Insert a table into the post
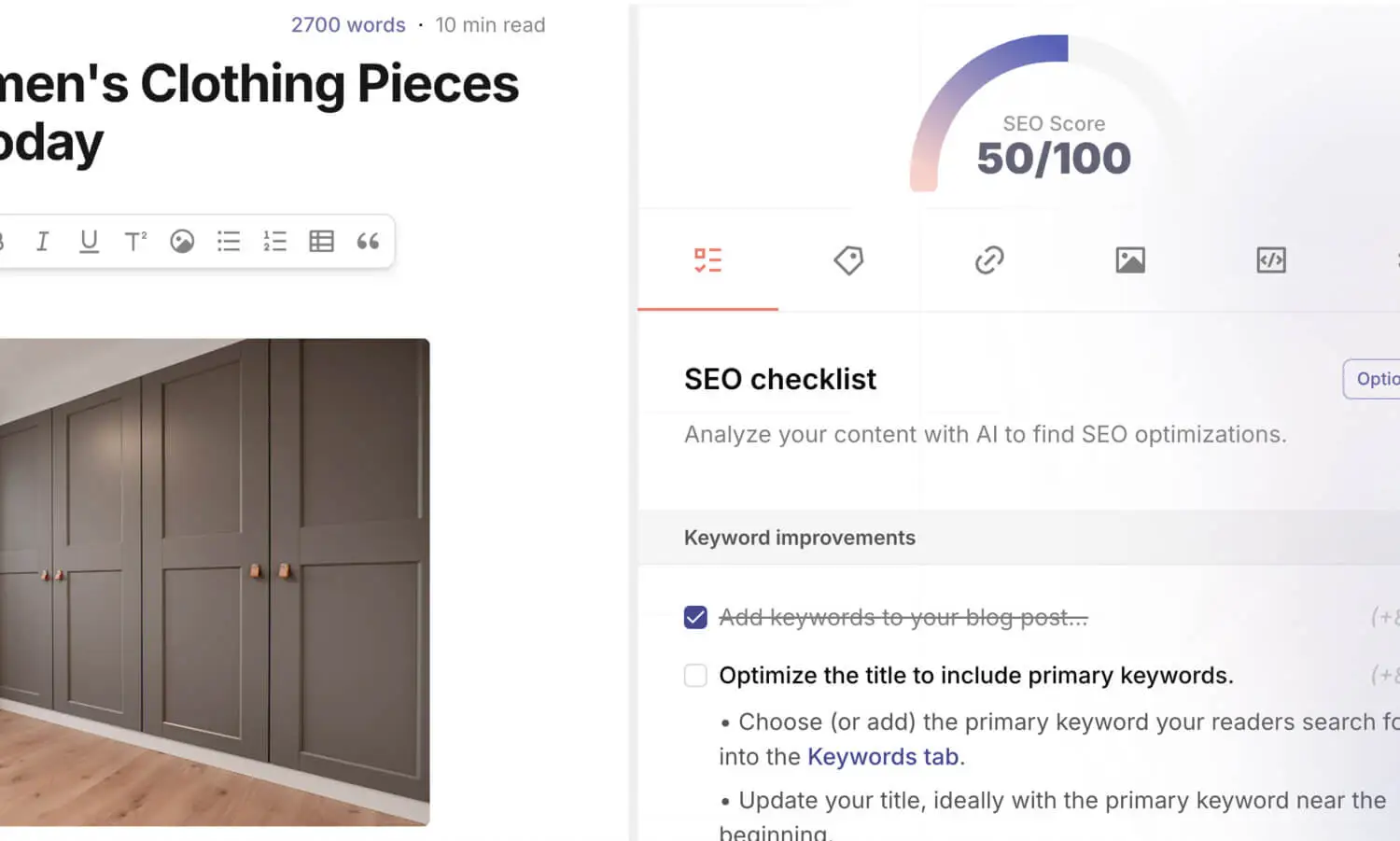1400x841 pixels. click(321, 242)
